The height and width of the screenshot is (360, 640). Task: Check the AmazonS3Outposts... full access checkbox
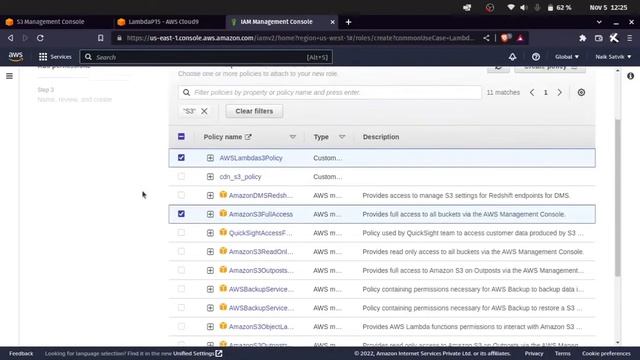point(181,270)
